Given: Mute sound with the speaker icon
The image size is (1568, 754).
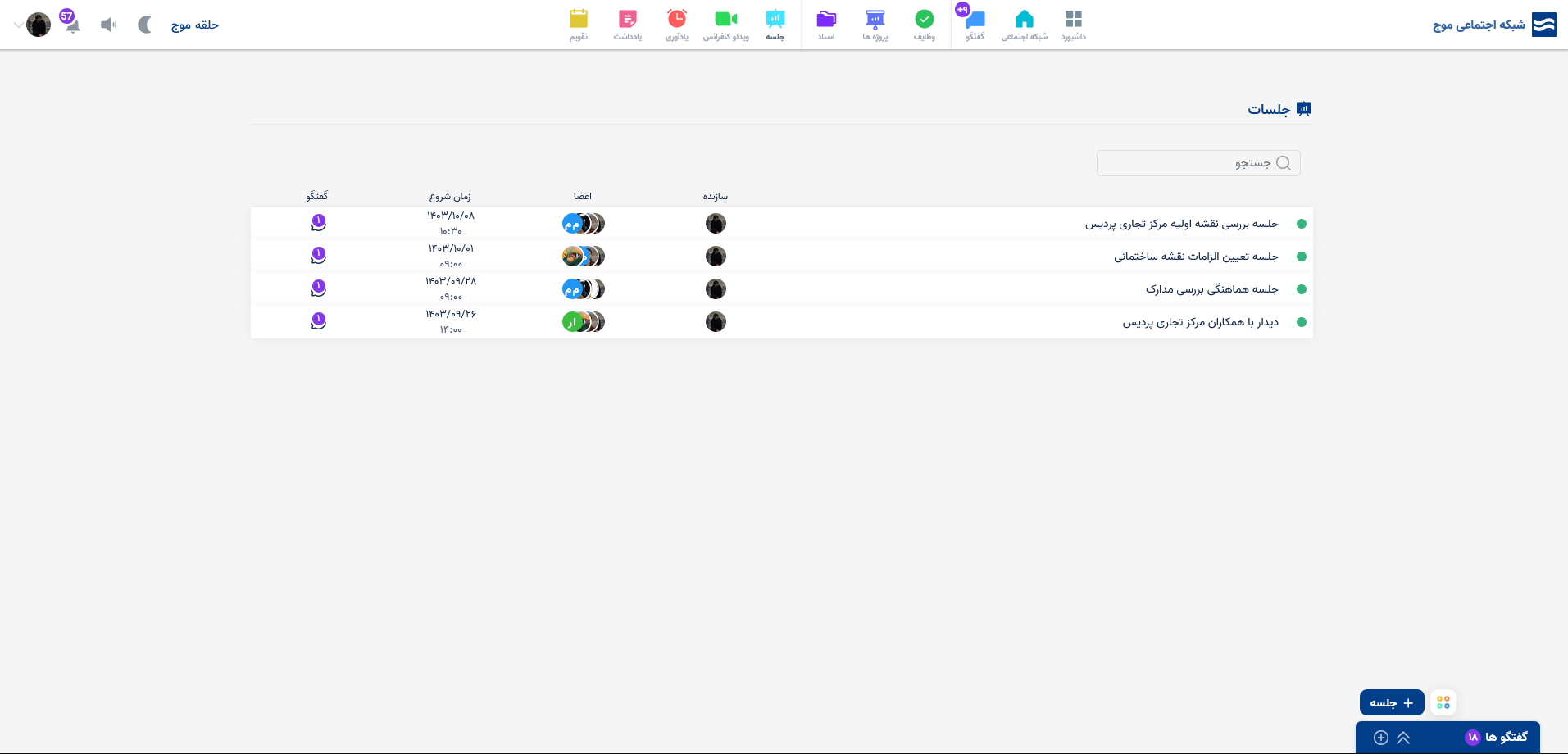Looking at the screenshot, I should [108, 25].
